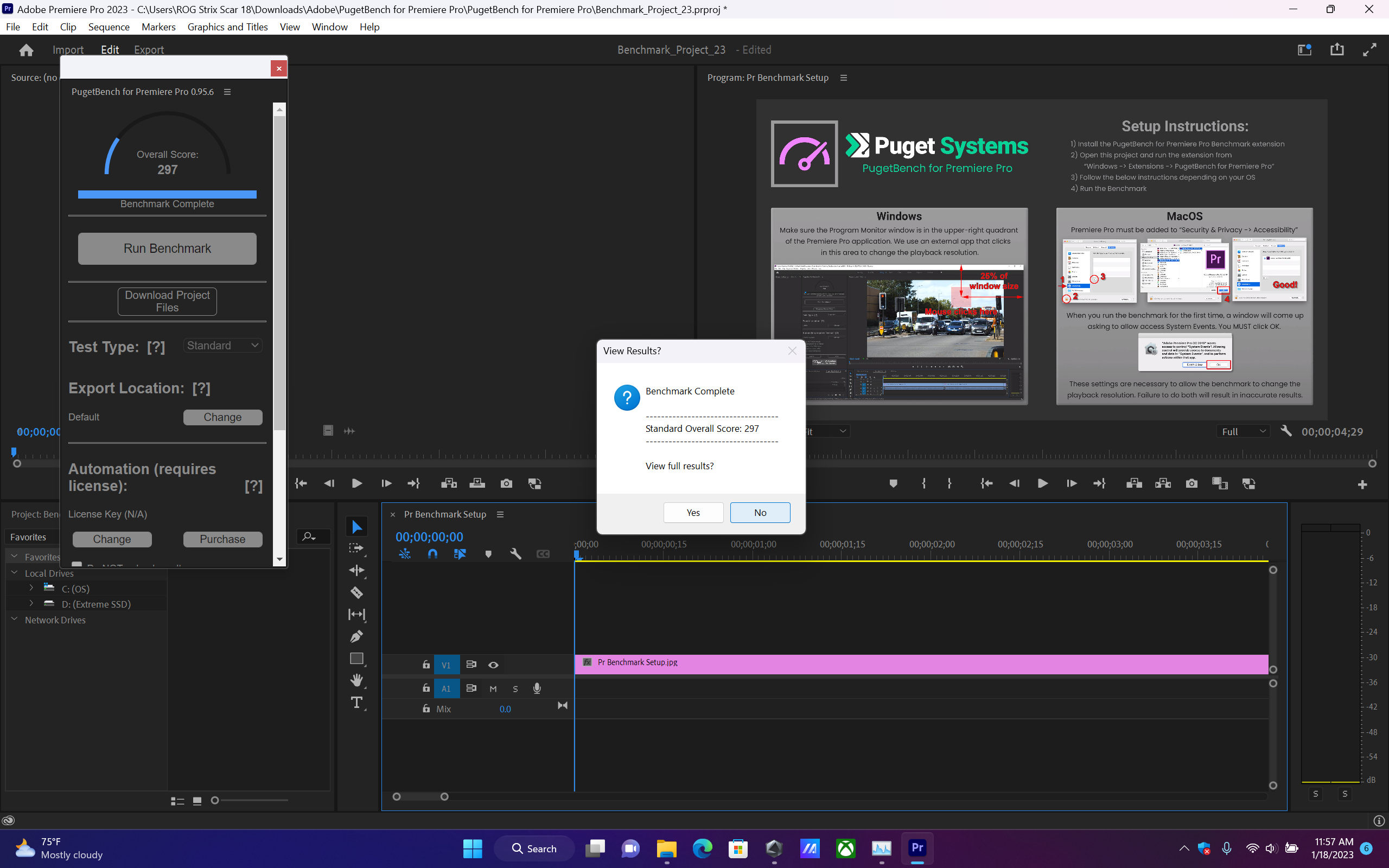The height and width of the screenshot is (868, 1389).
Task: Select the Hand tool
Action: coord(356,680)
